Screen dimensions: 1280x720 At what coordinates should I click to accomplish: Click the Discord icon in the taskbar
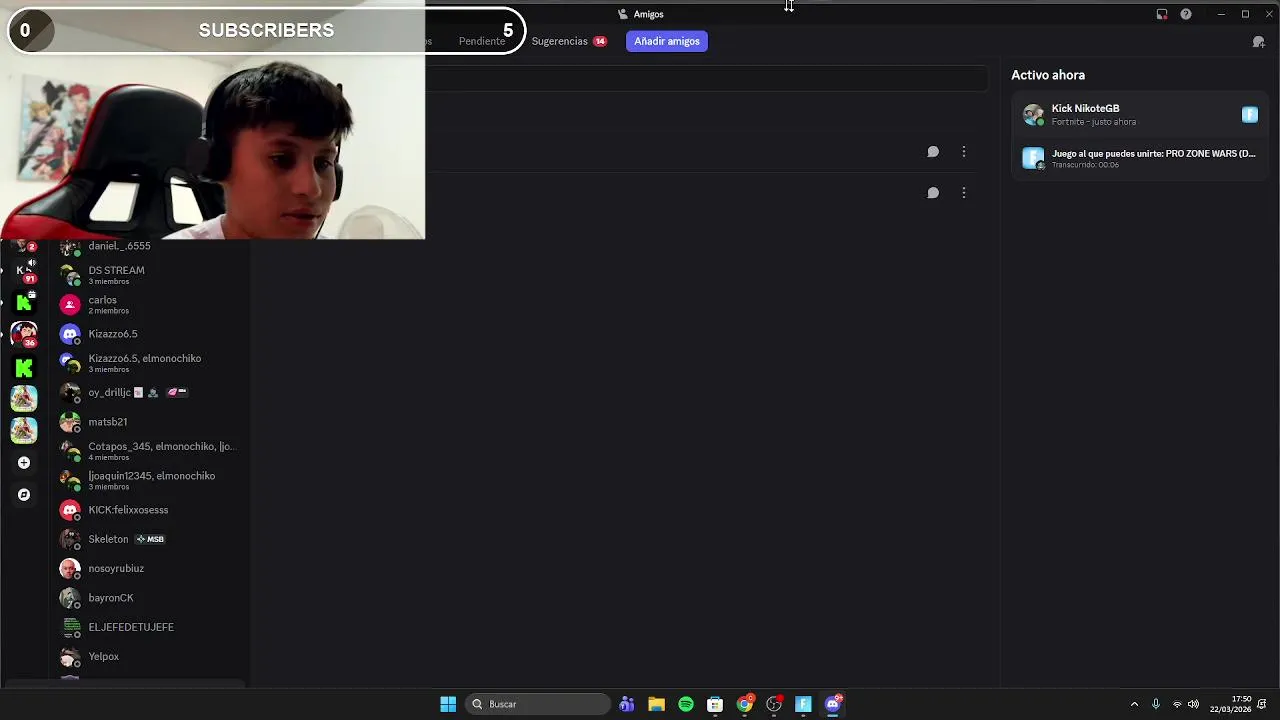pyautogui.click(x=833, y=704)
